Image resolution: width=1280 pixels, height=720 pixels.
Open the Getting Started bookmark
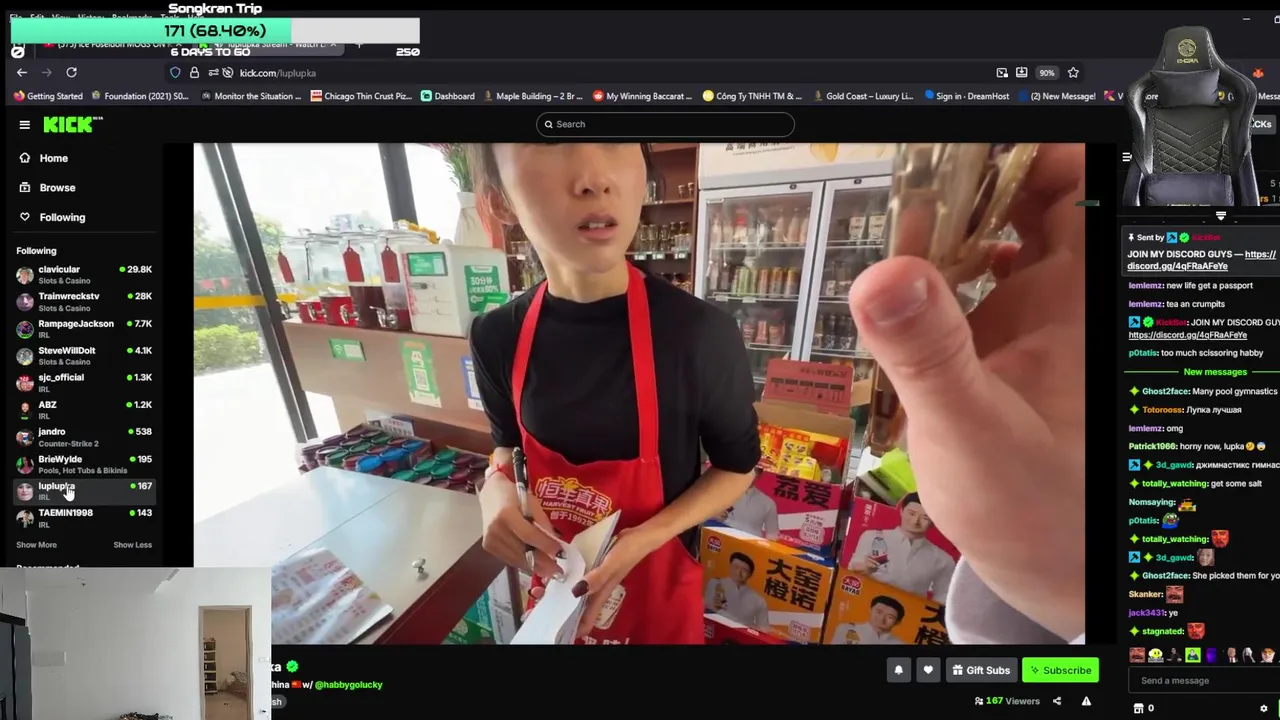[x=48, y=96]
